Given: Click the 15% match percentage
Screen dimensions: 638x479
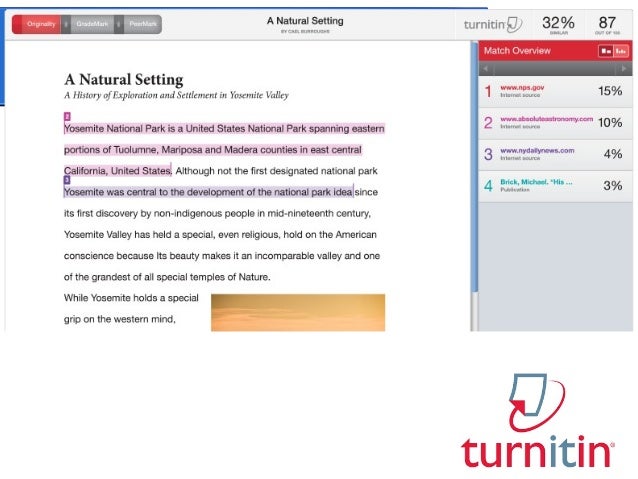Looking at the screenshot, I should coord(610,91).
